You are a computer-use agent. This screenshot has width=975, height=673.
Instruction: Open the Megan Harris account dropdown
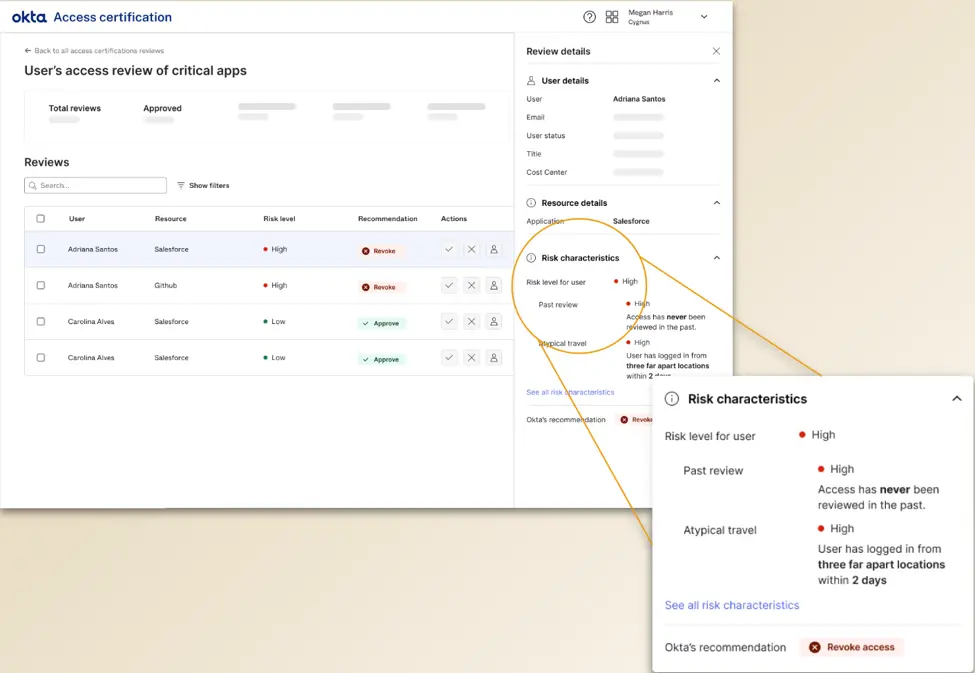click(x=704, y=17)
